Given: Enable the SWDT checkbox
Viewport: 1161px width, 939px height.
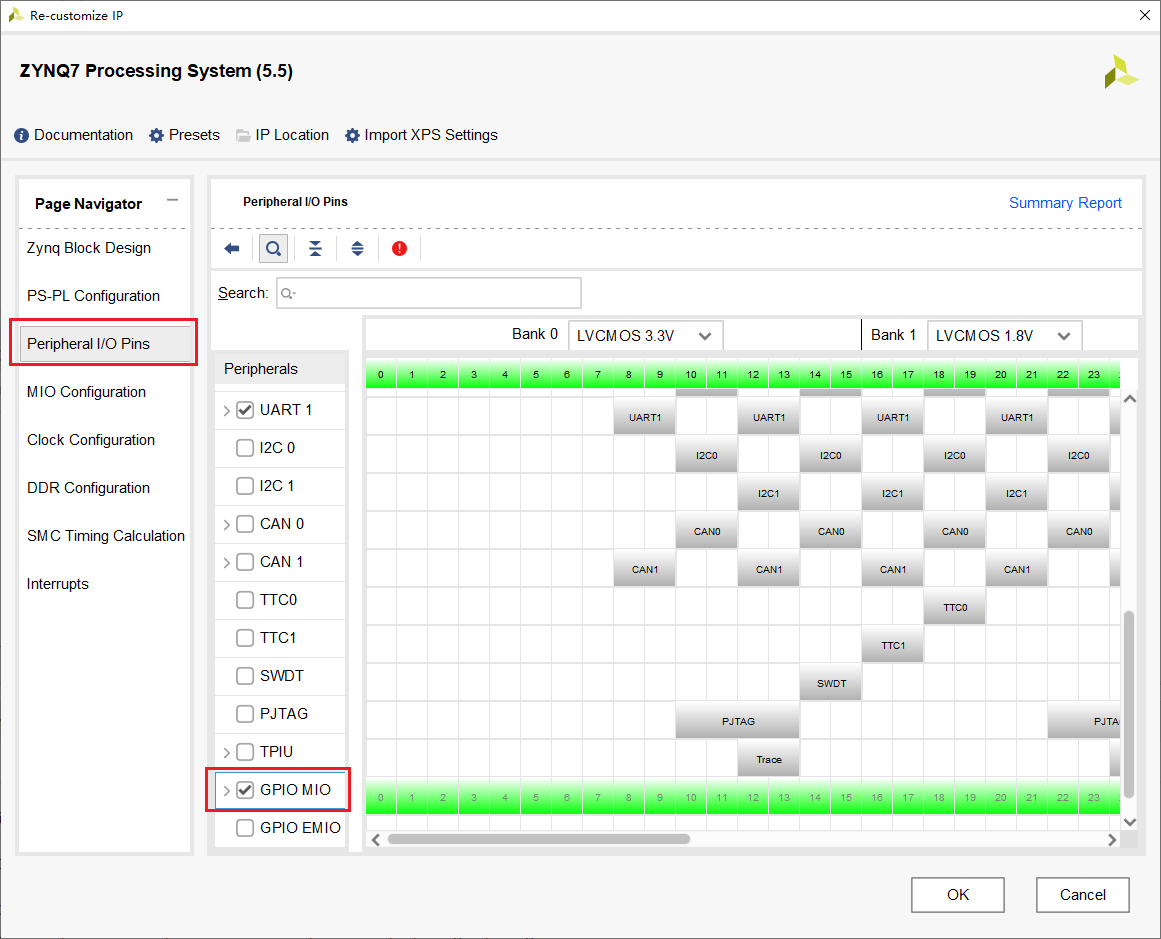Looking at the screenshot, I should (244, 676).
